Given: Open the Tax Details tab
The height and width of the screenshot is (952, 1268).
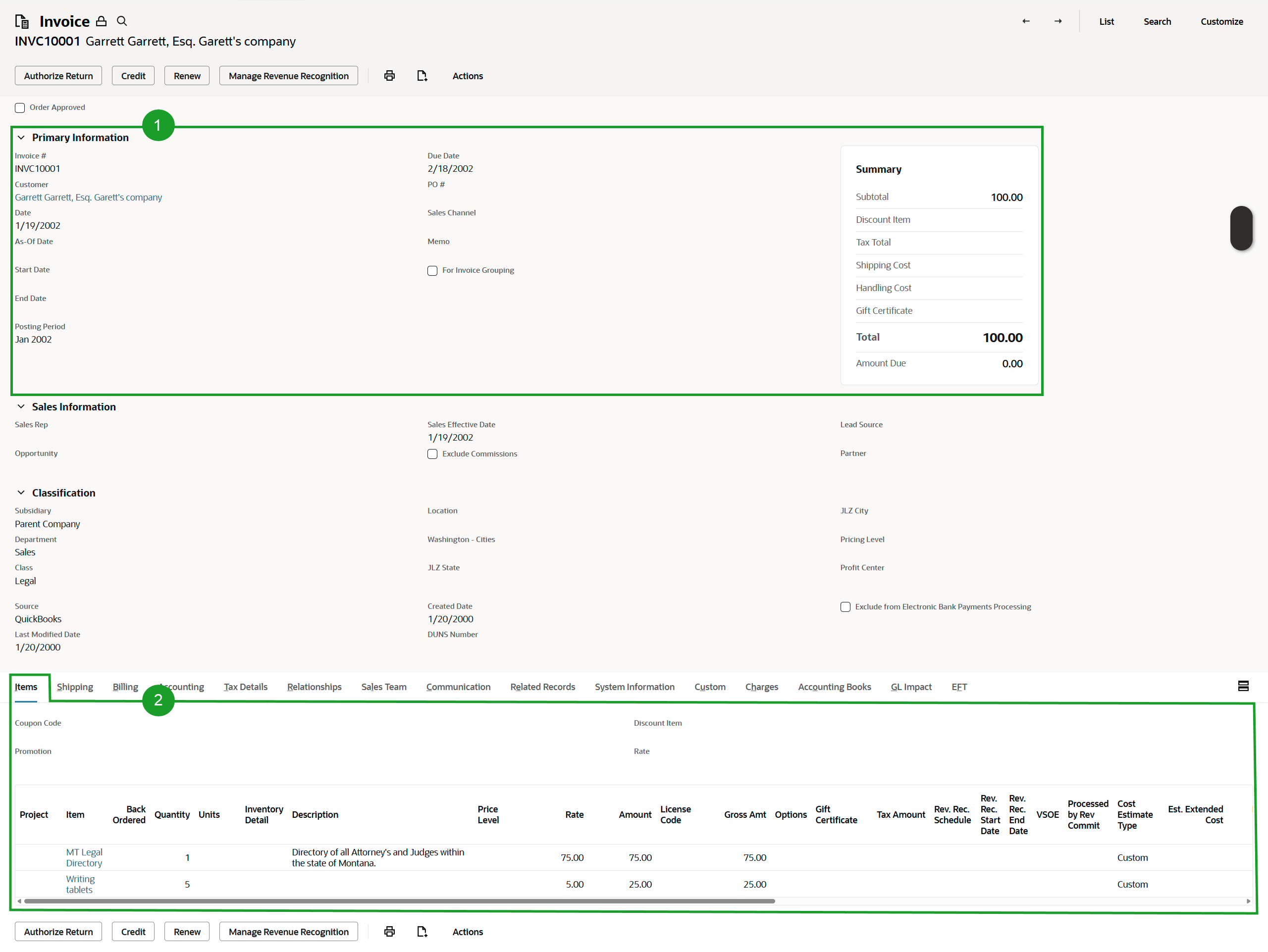Looking at the screenshot, I should [x=245, y=687].
